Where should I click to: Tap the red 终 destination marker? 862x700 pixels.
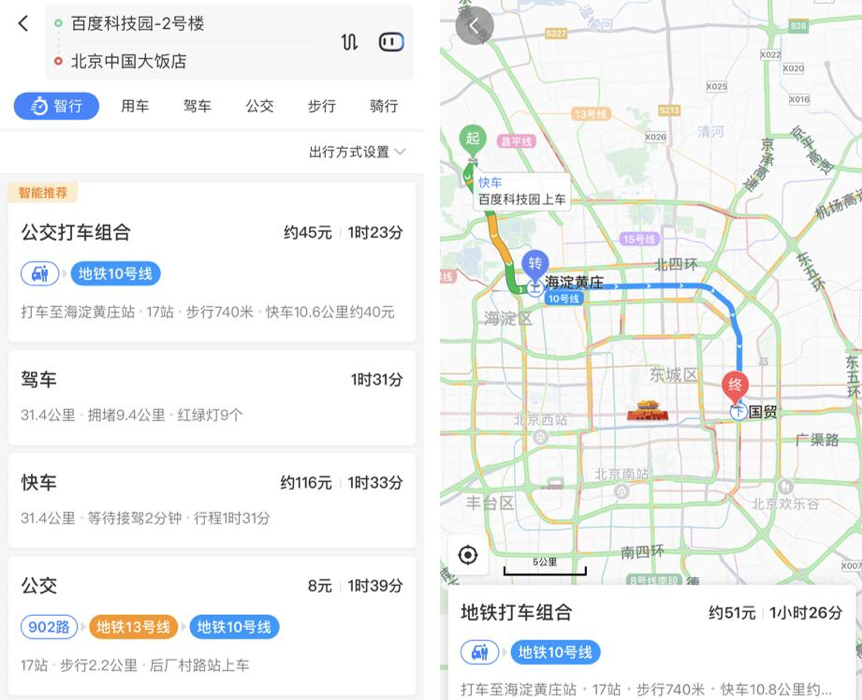pos(735,387)
